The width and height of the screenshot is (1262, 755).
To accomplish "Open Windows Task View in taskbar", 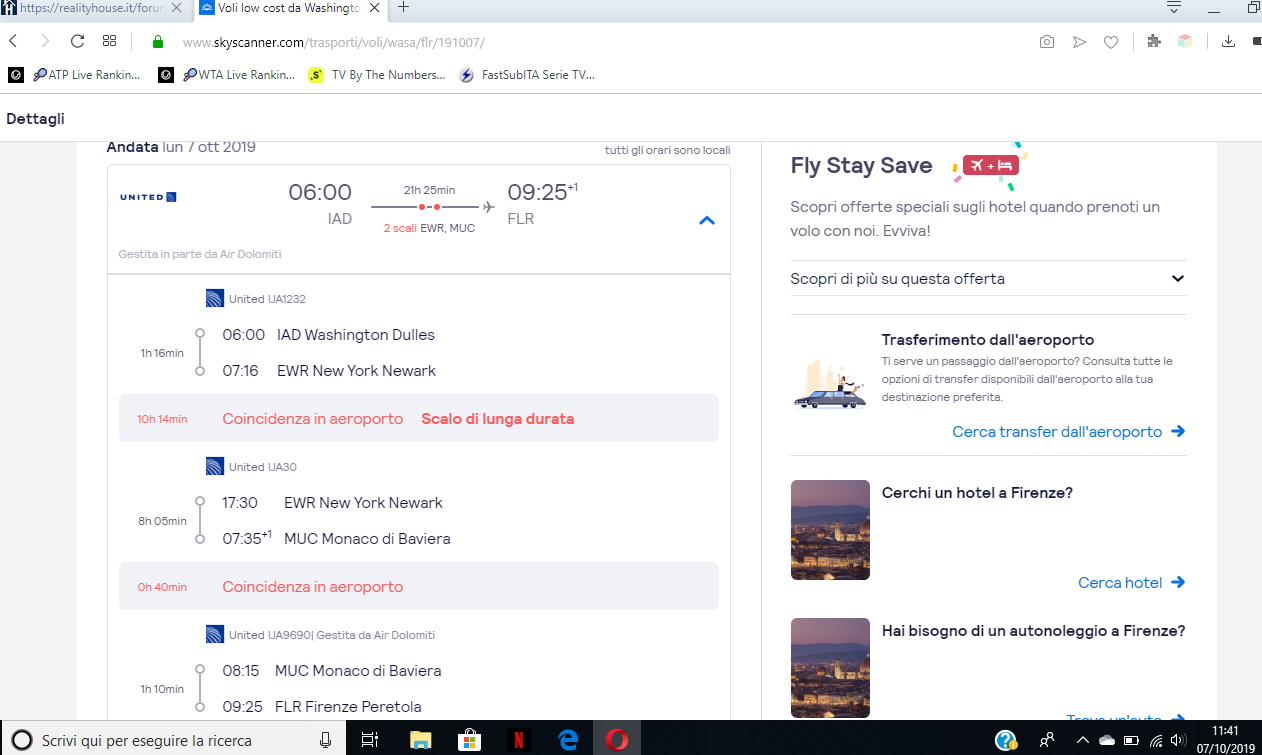I will point(369,740).
